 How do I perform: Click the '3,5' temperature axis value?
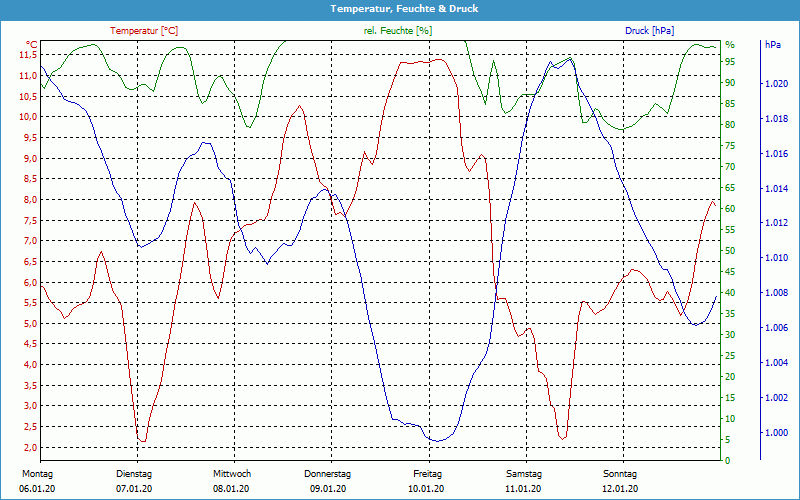pos(30,386)
